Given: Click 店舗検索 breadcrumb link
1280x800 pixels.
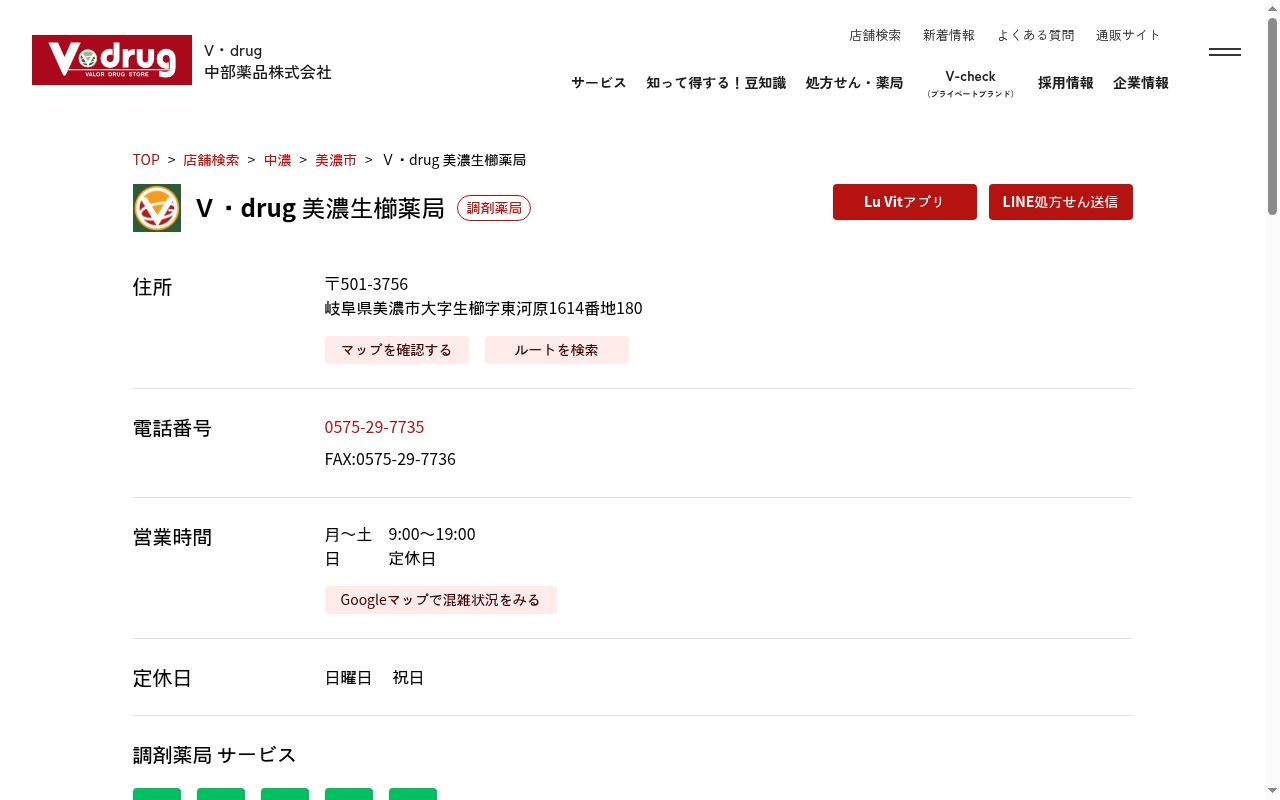Looking at the screenshot, I should 211,160.
